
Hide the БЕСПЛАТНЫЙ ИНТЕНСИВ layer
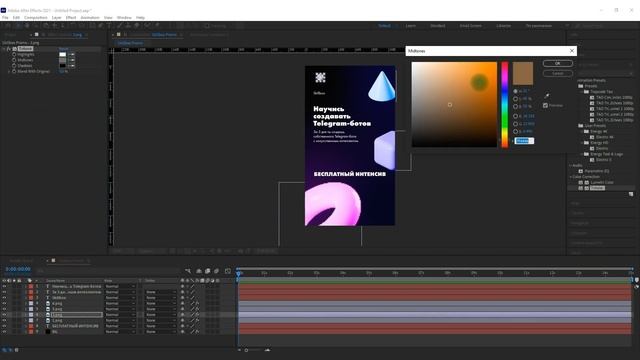click(x=4, y=326)
